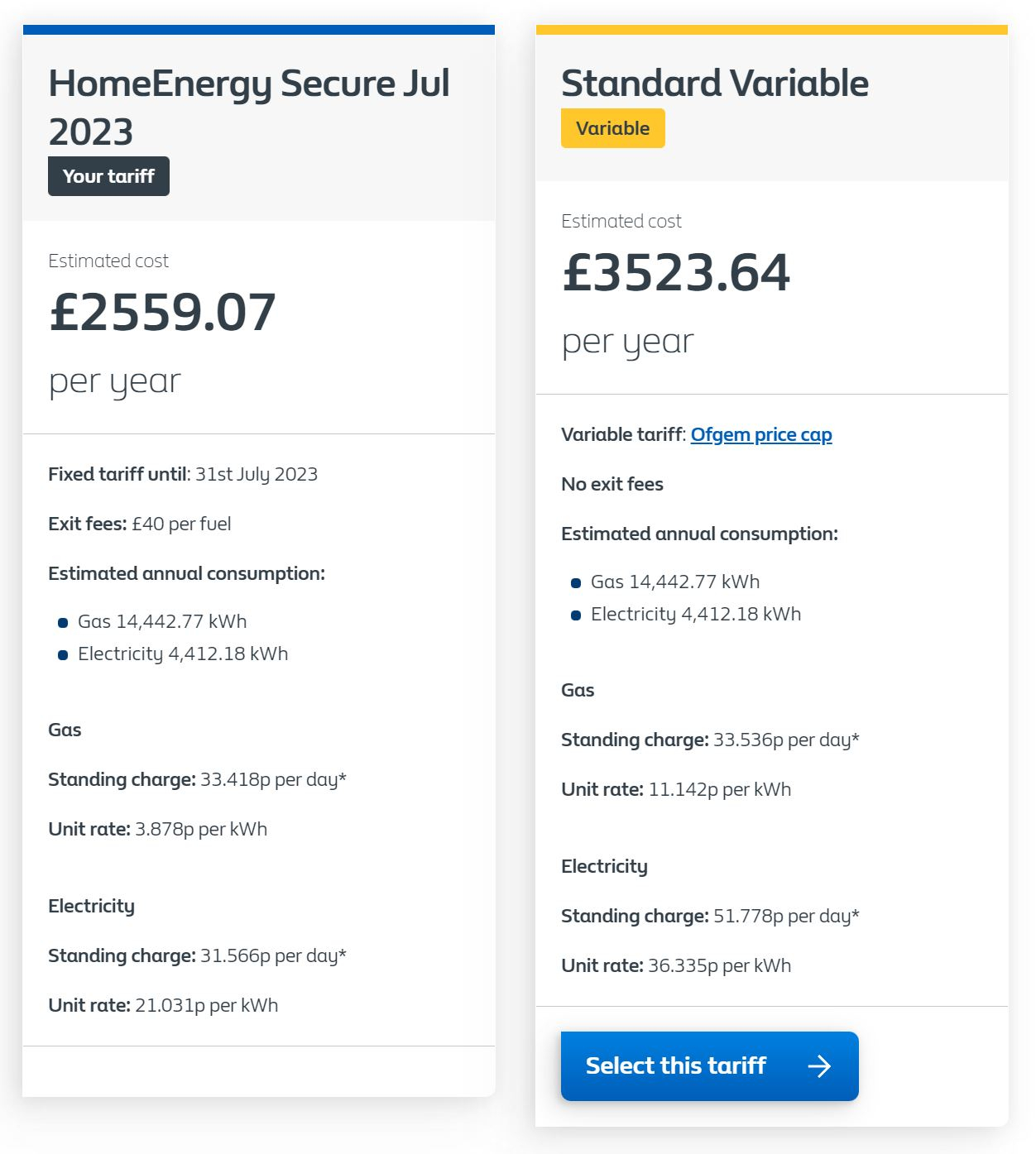Click Estimated annual consumption heading on right card
The width and height of the screenshot is (1036, 1154).
coord(700,534)
